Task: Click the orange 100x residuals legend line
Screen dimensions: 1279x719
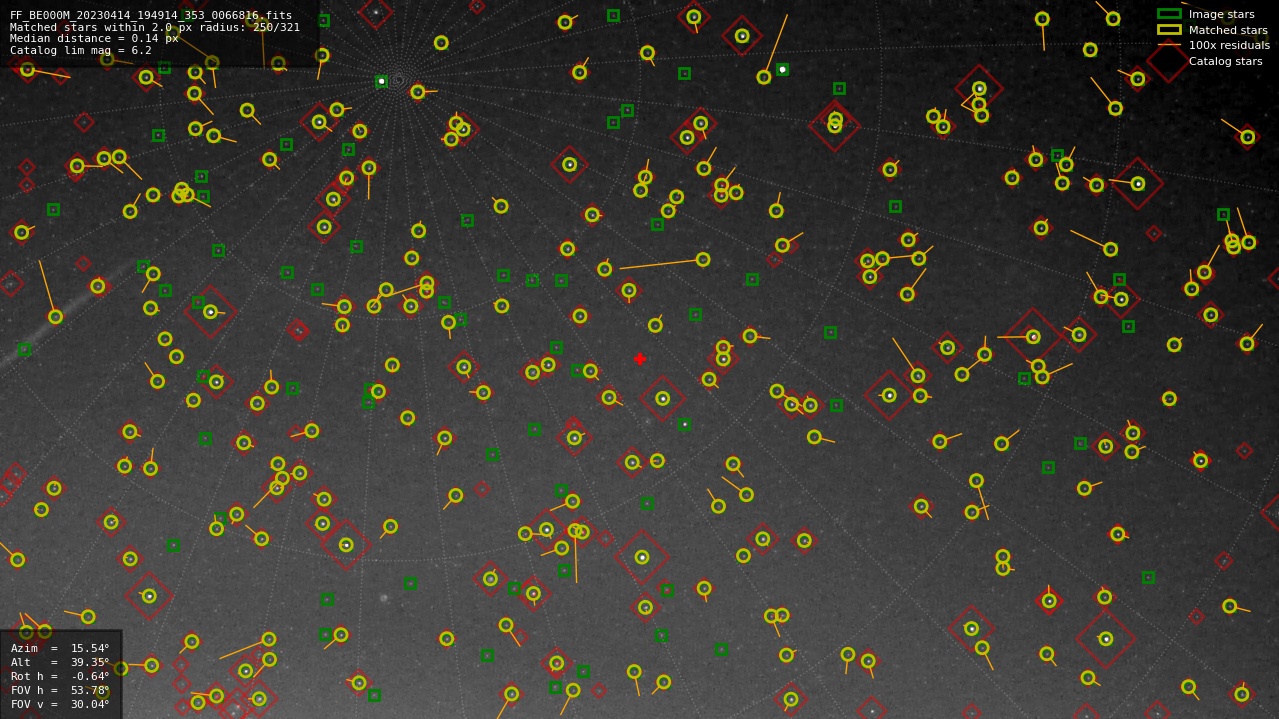Action: coord(1169,45)
